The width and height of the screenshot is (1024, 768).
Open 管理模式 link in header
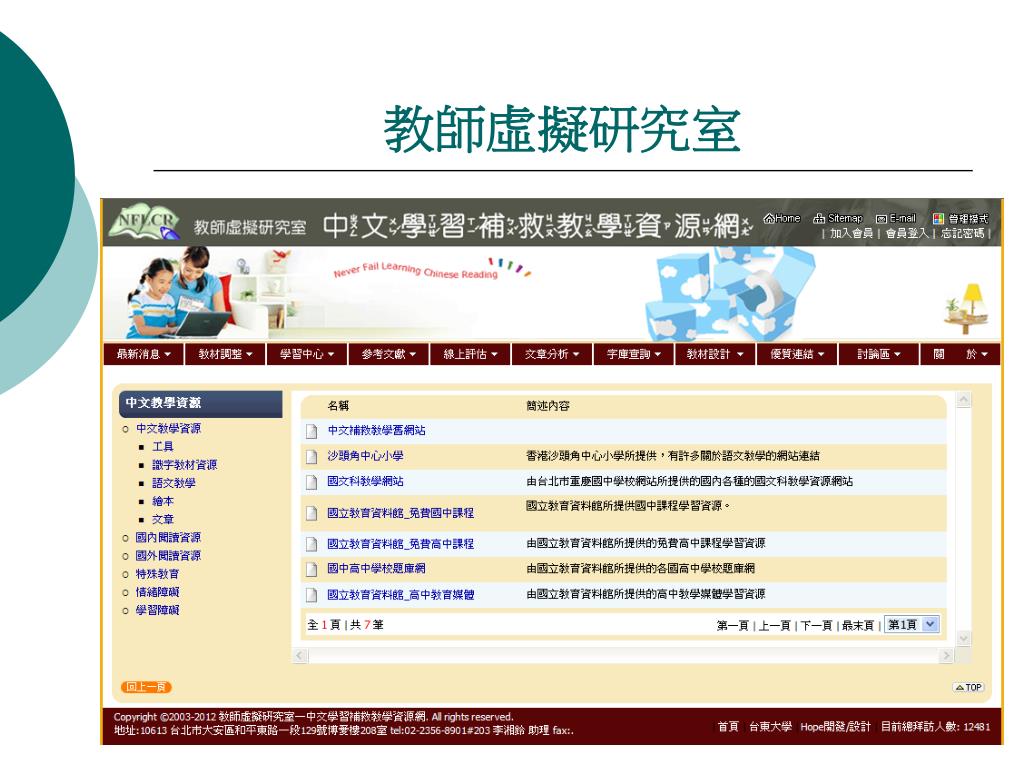pyautogui.click(x=961, y=218)
